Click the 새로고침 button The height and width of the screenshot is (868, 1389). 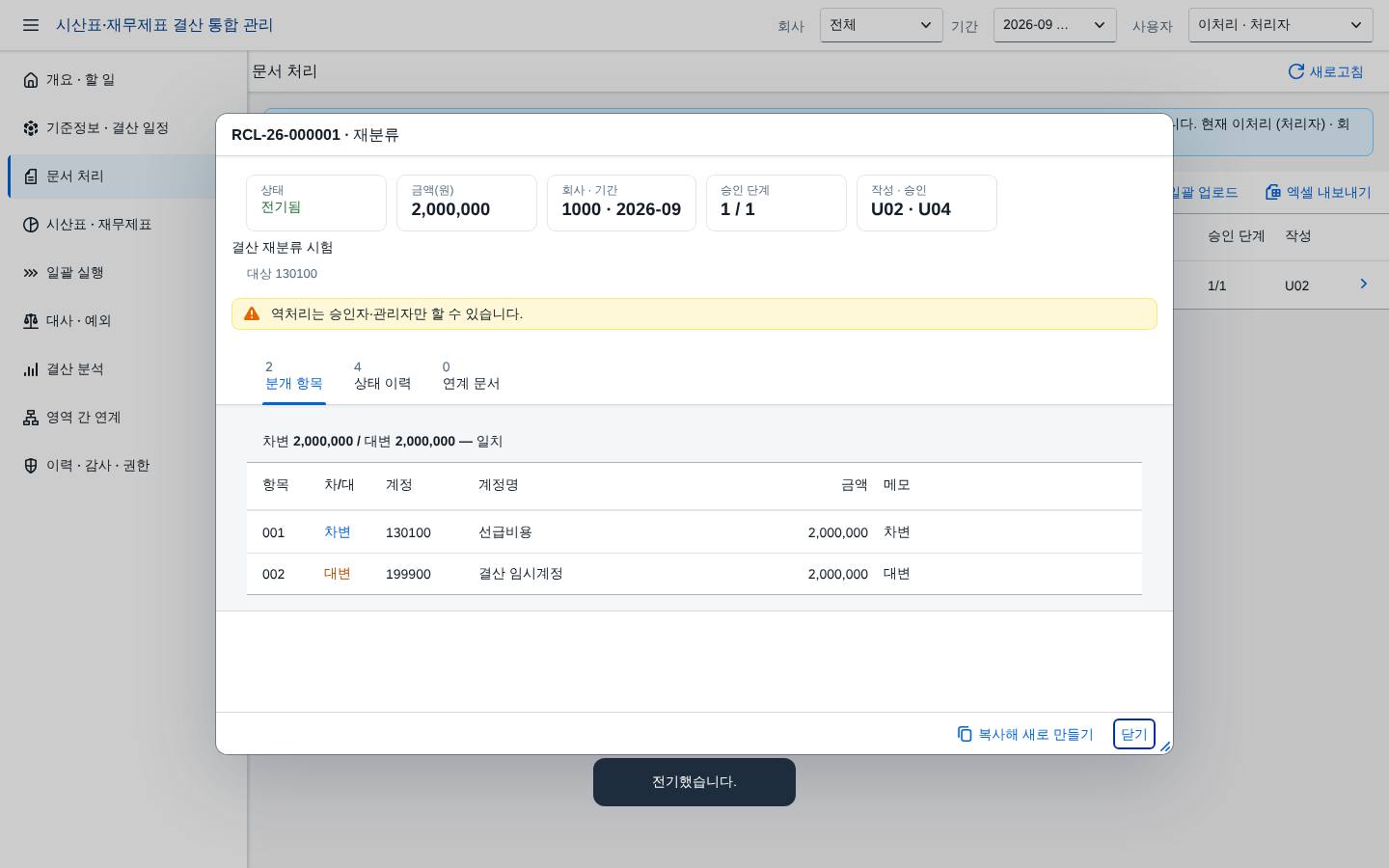[x=1326, y=71]
